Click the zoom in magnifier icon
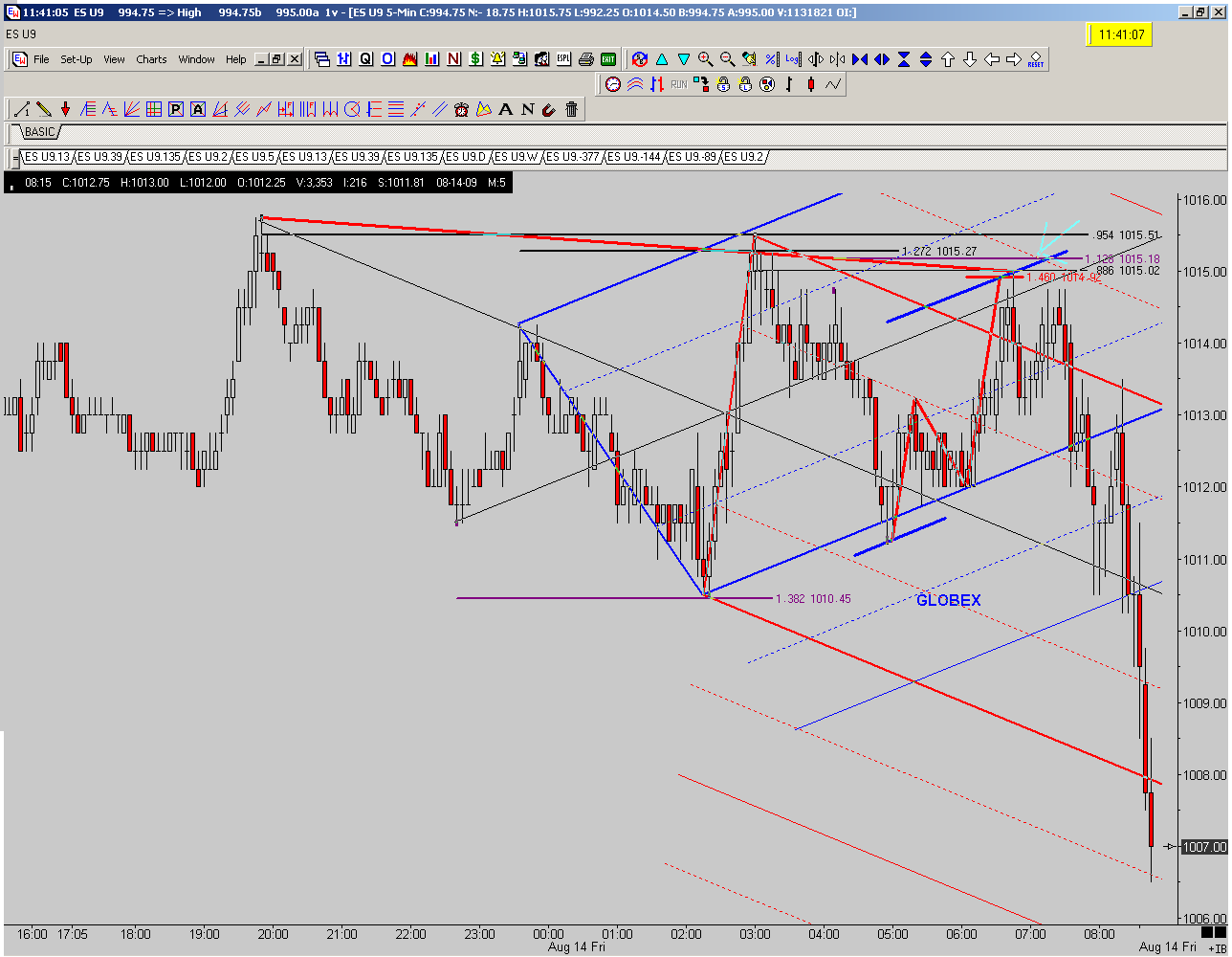 point(705,59)
